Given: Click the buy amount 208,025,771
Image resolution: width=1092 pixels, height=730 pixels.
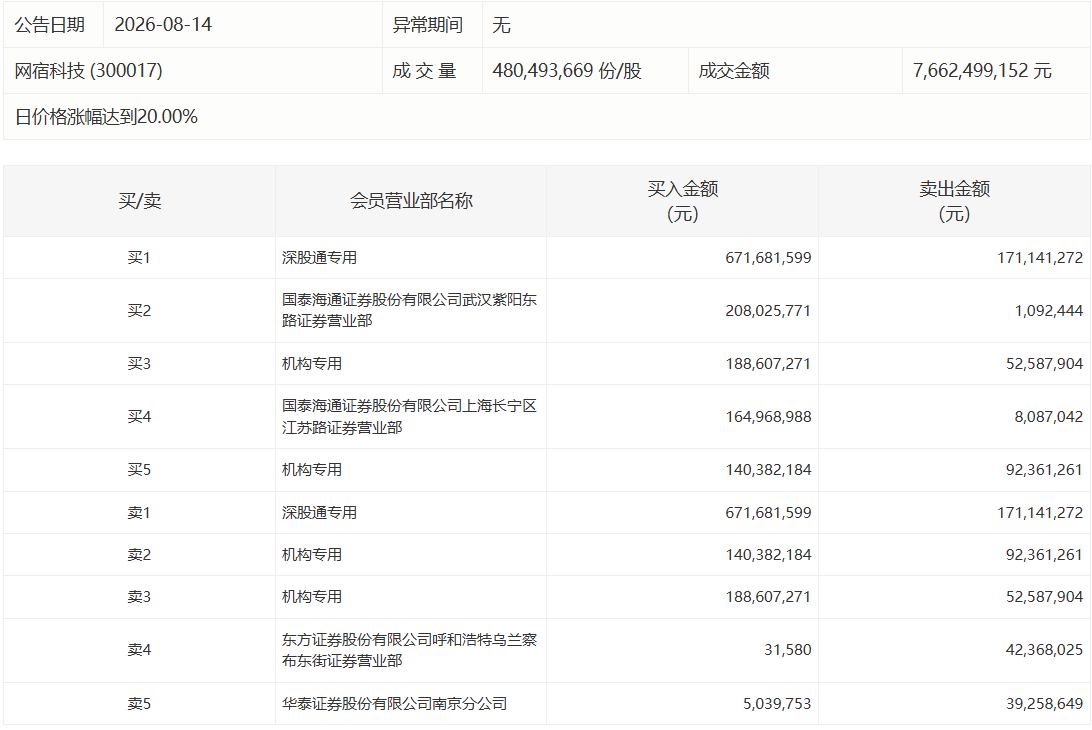Looking at the screenshot, I should [x=768, y=311].
